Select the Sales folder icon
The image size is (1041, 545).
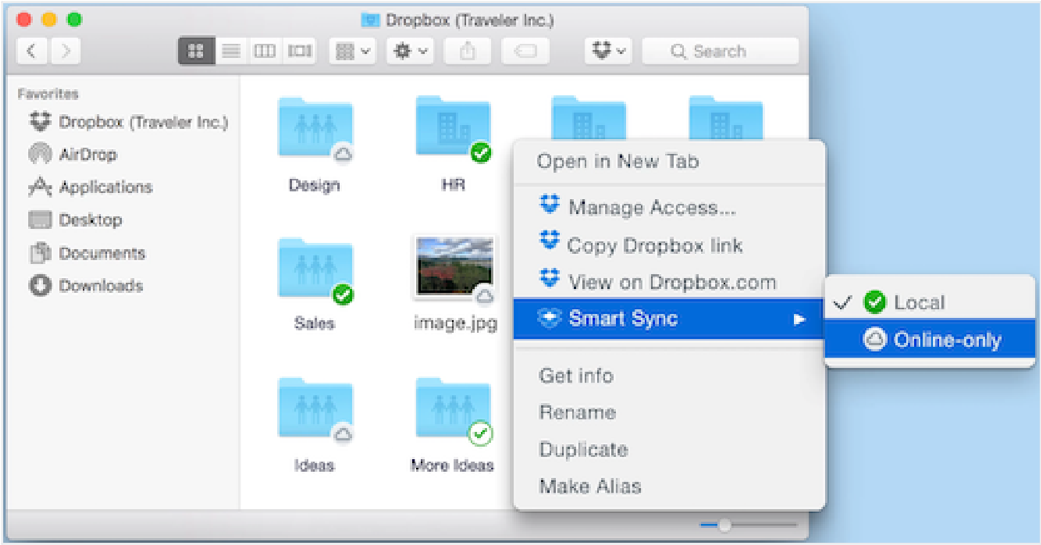[315, 268]
